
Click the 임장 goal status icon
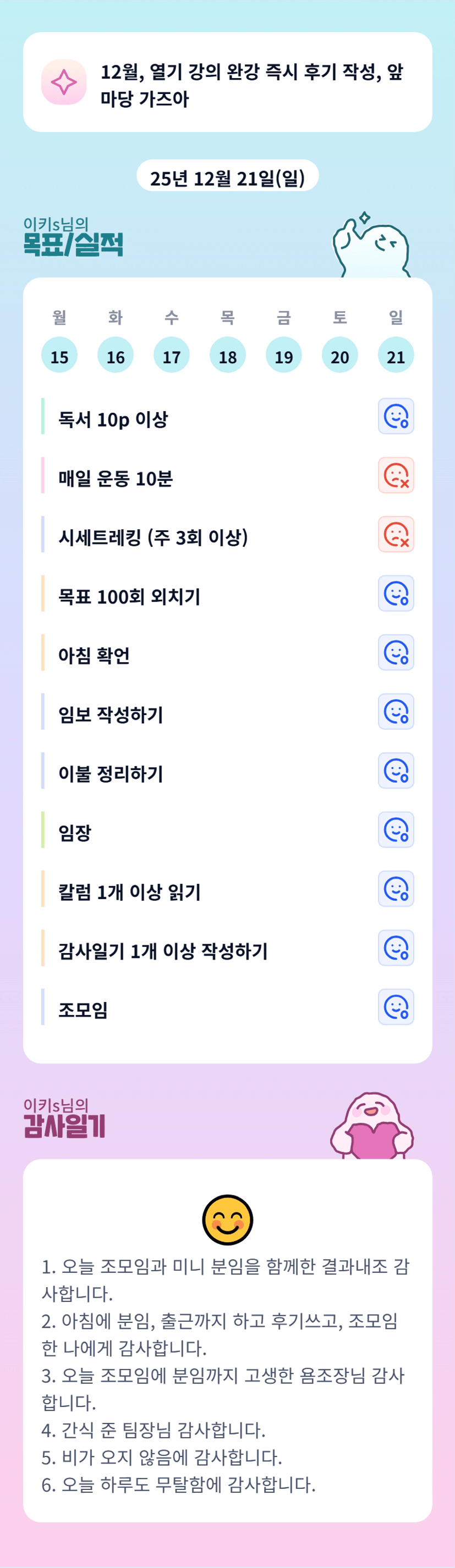(396, 830)
